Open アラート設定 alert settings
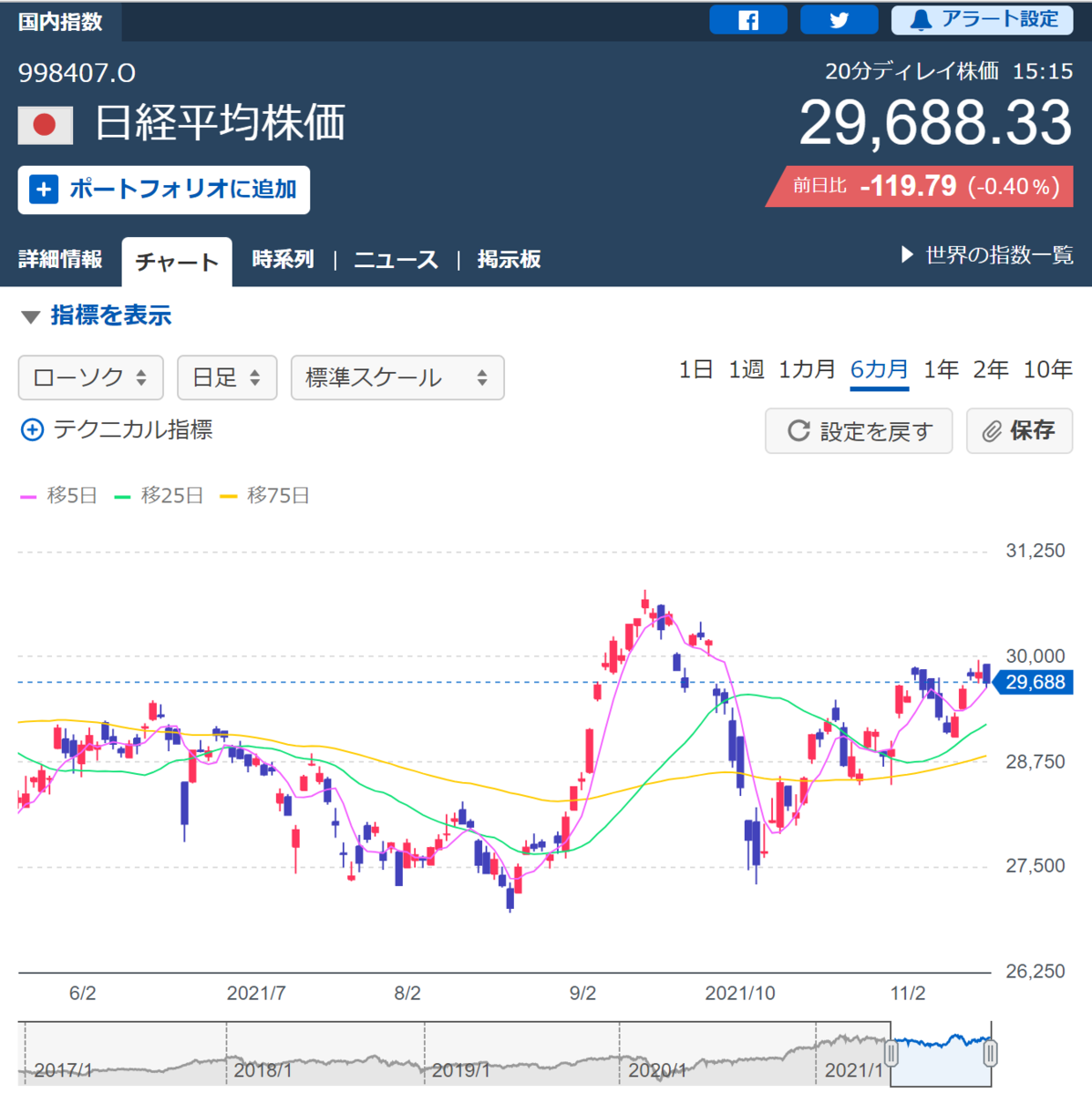This screenshot has width=1092, height=1094. [x=982, y=20]
